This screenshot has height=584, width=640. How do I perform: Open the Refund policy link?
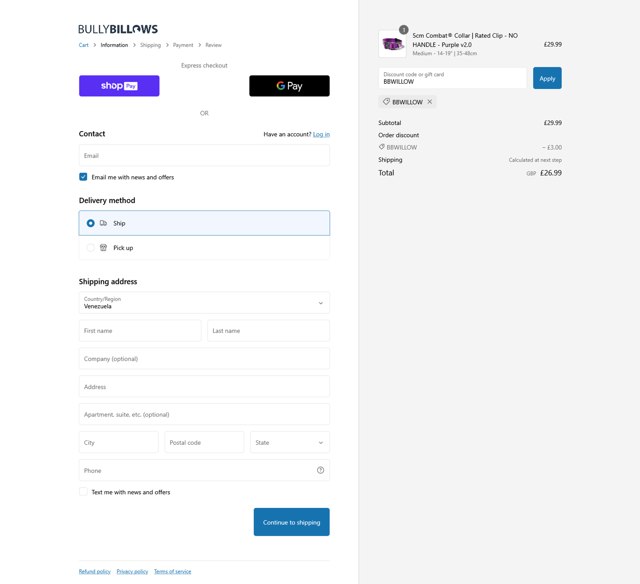pyautogui.click(x=95, y=571)
